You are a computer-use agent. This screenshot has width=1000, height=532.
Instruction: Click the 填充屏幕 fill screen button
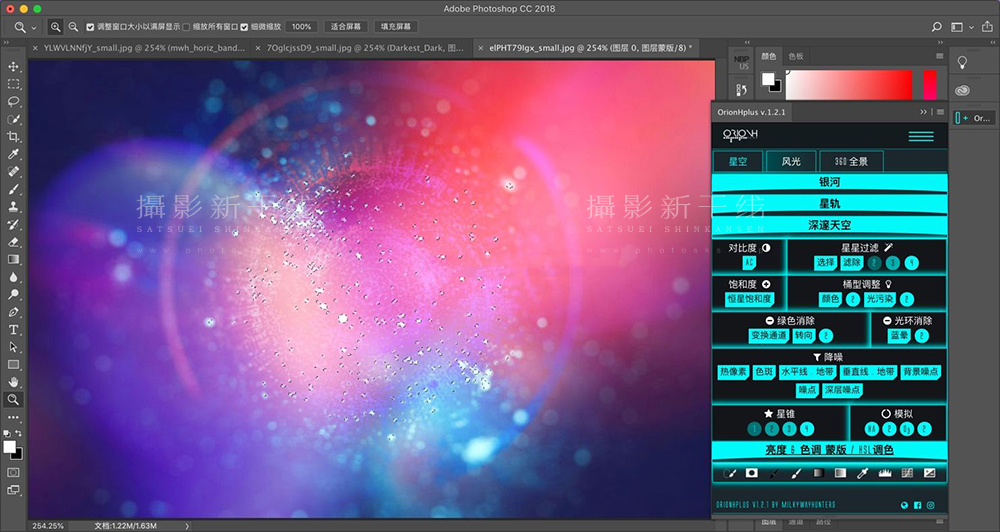pyautogui.click(x=396, y=27)
